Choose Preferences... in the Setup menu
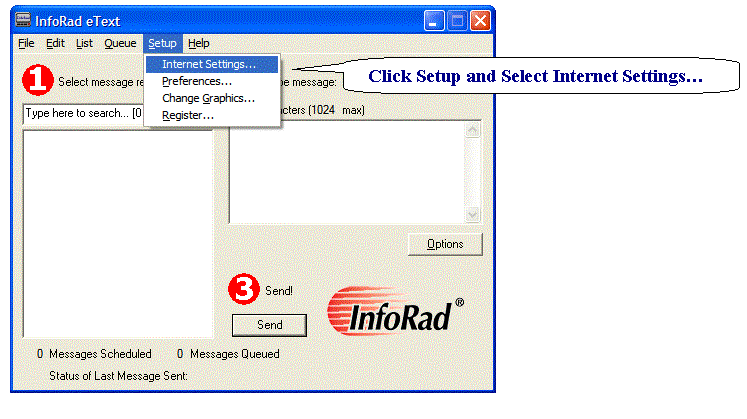Image resolution: width=747 pixels, height=419 pixels. click(212, 81)
